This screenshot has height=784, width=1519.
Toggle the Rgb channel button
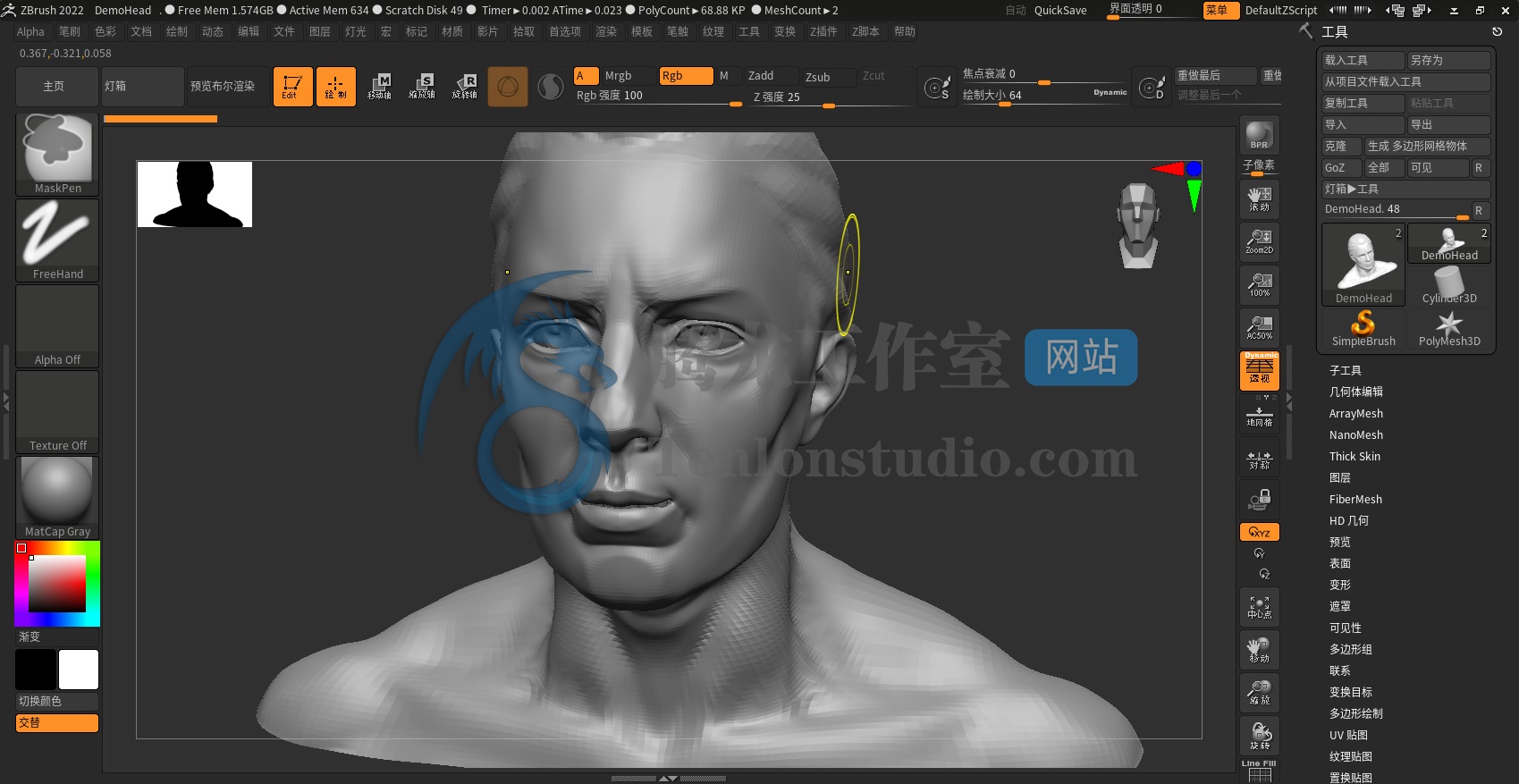pyautogui.click(x=687, y=76)
